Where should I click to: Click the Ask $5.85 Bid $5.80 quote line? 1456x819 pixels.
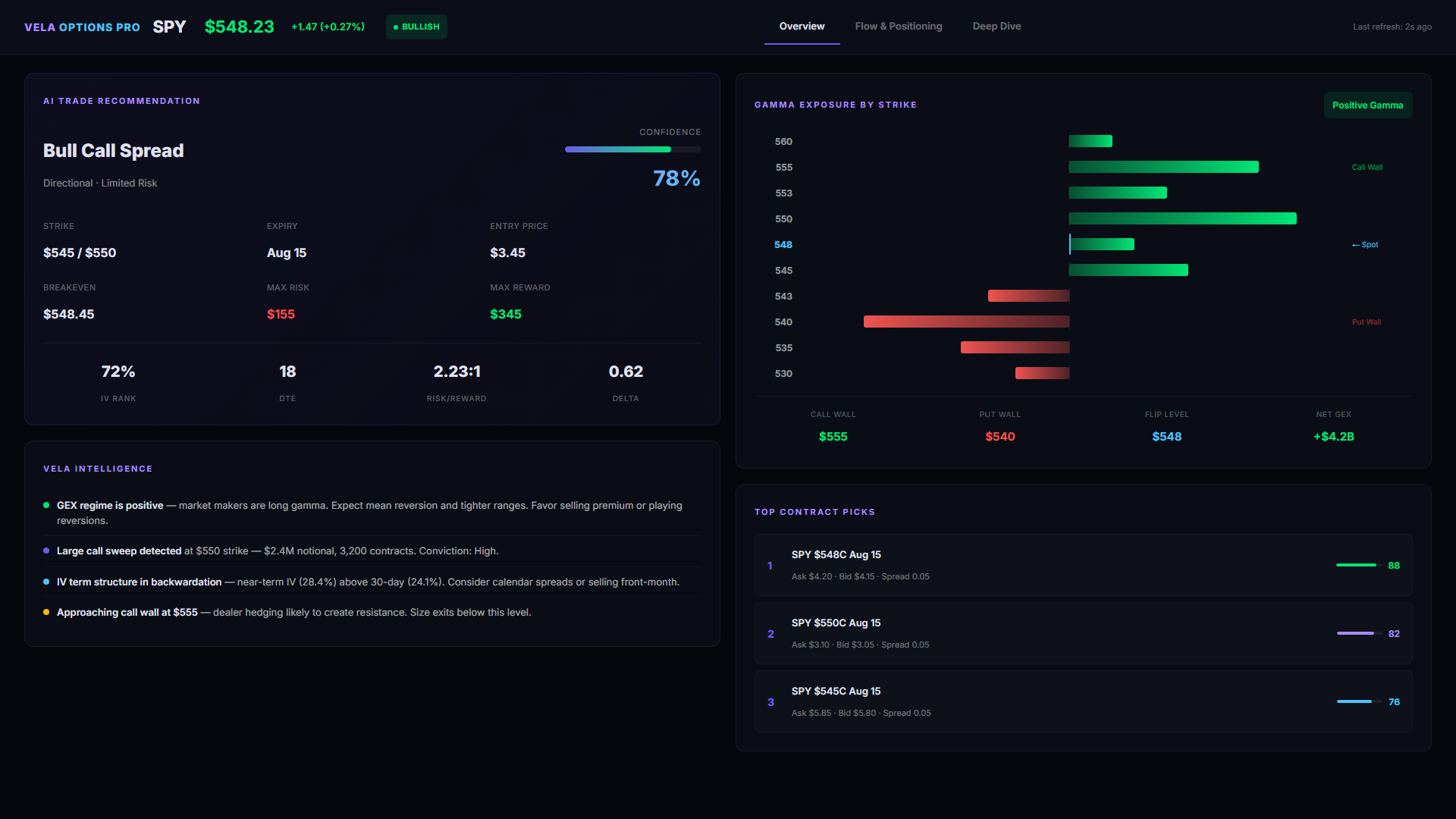click(861, 713)
